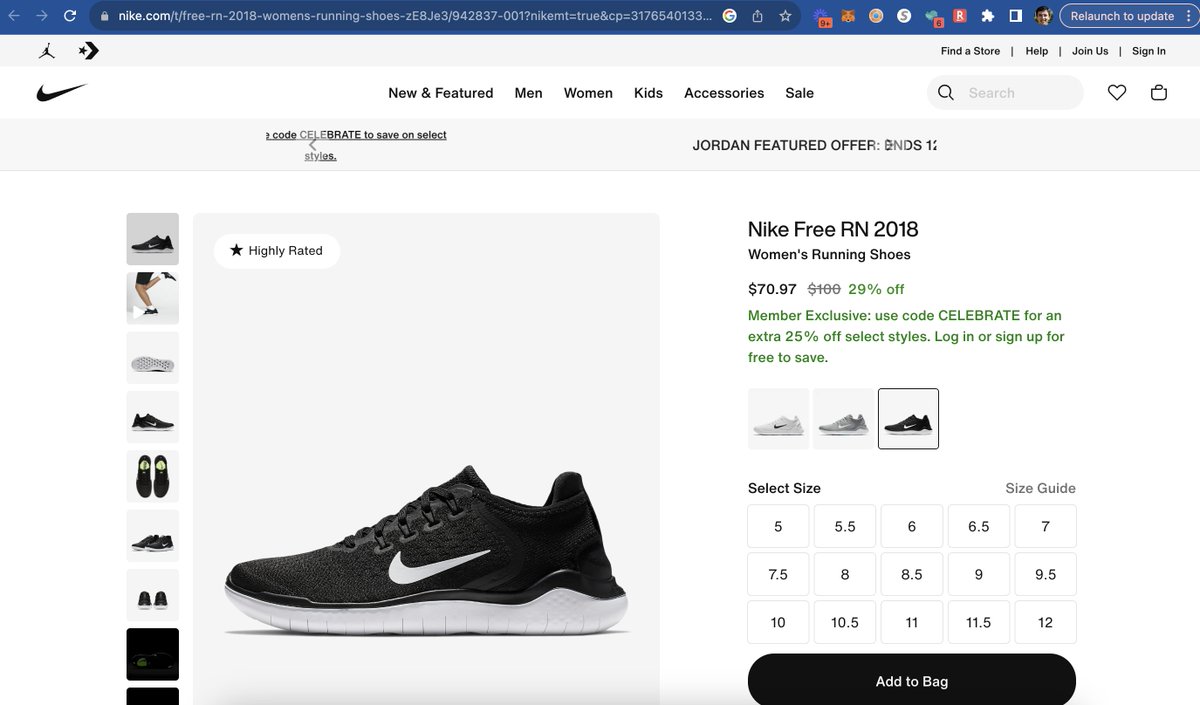Select the white colorway thumbnail
Image resolution: width=1200 pixels, height=705 pixels.
778,419
